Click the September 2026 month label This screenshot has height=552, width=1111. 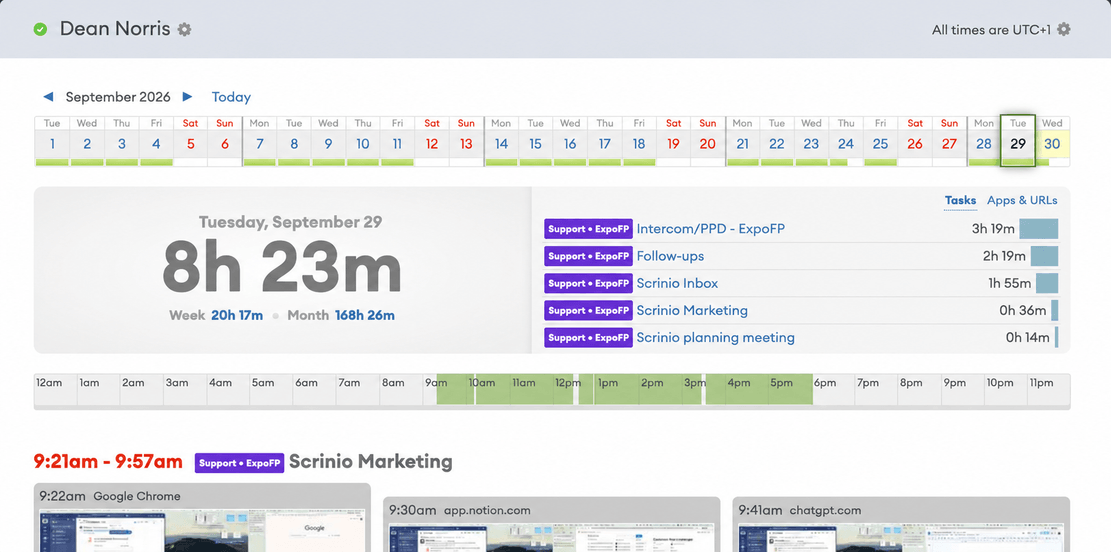(x=118, y=97)
